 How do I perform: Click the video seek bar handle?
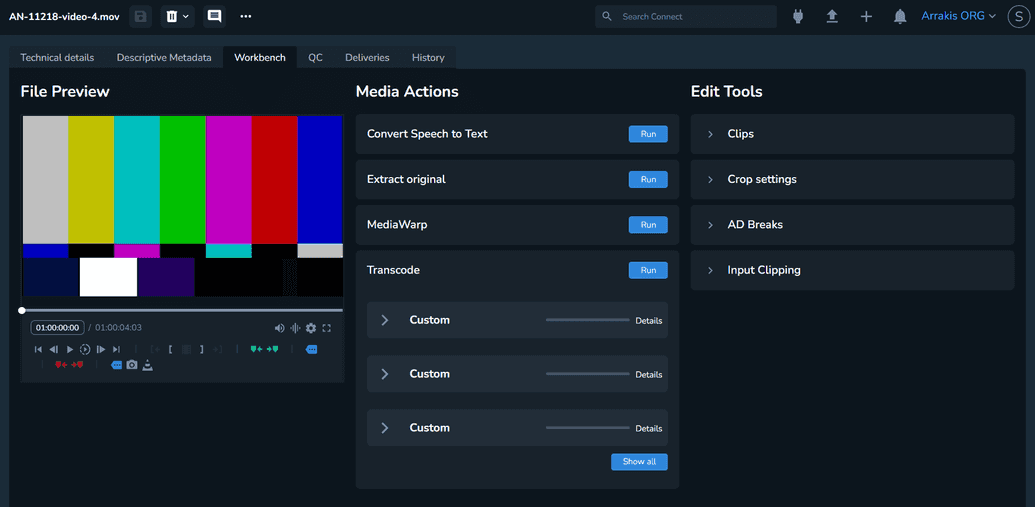[22, 310]
